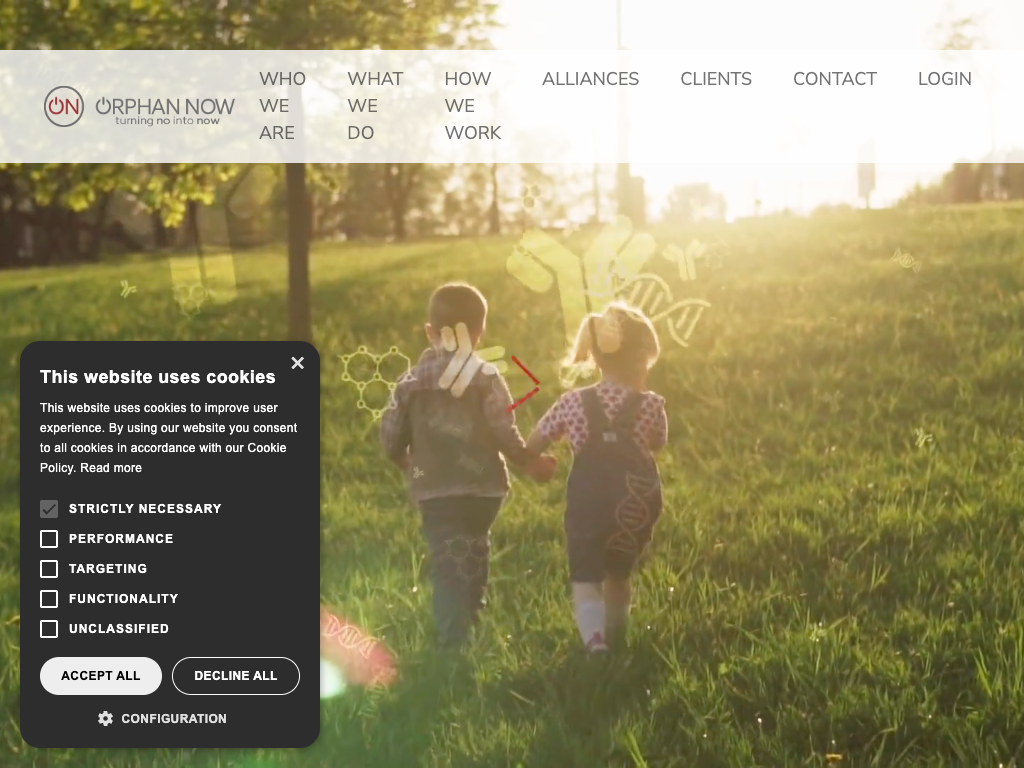Image resolution: width=1024 pixels, height=768 pixels.
Task: Click the Targeting label text
Action: coord(108,569)
